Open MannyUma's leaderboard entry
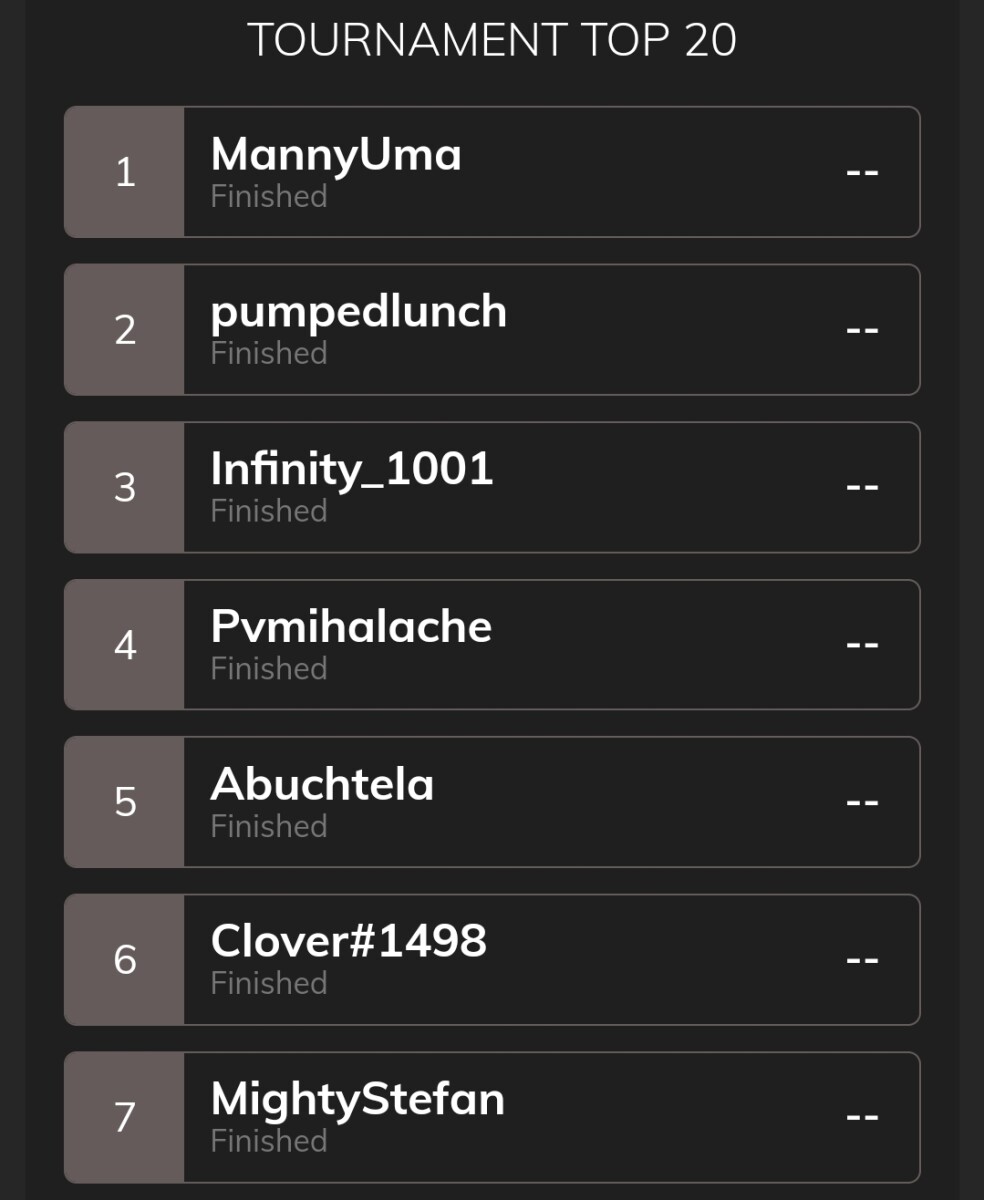This screenshot has width=984, height=1200. point(492,172)
